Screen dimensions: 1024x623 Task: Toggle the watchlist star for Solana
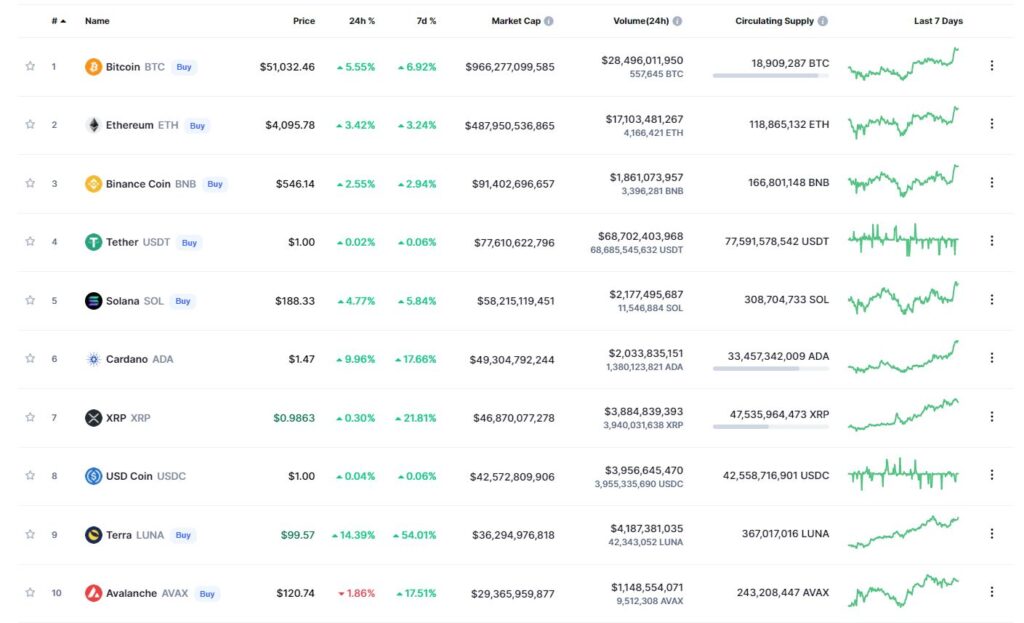coord(30,300)
